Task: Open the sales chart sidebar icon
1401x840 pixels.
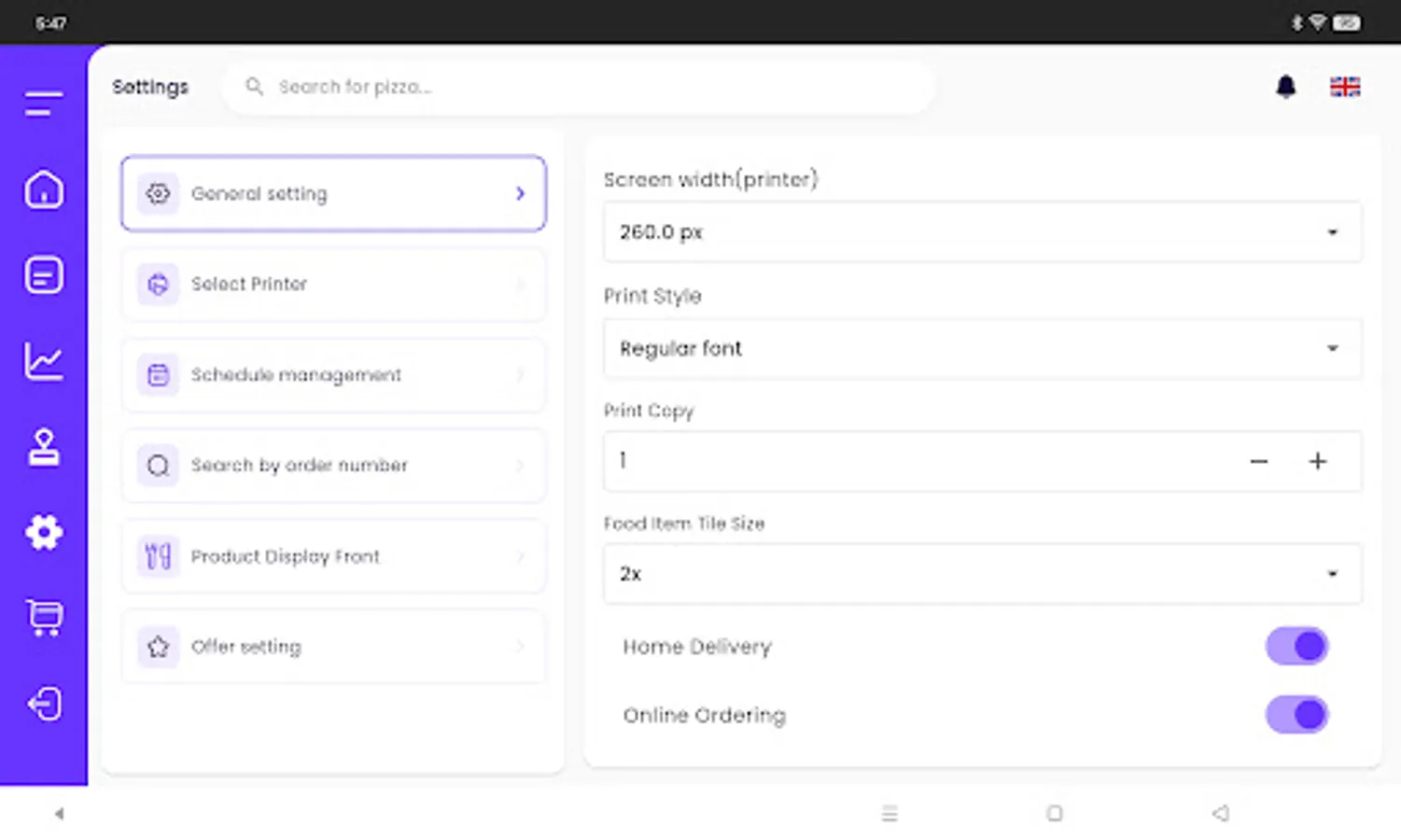Action: click(44, 361)
